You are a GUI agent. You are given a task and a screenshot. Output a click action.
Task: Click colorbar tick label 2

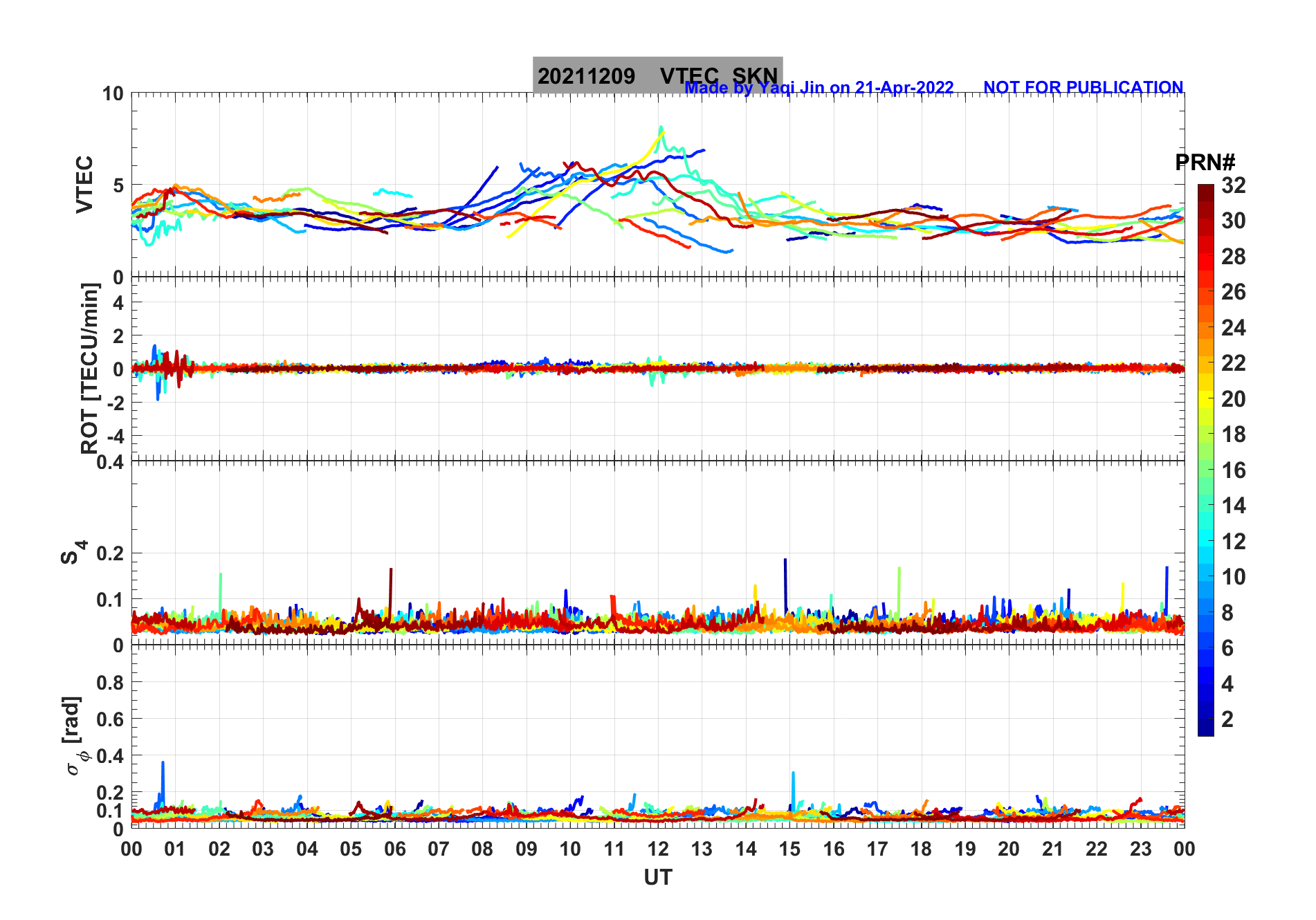(1227, 719)
